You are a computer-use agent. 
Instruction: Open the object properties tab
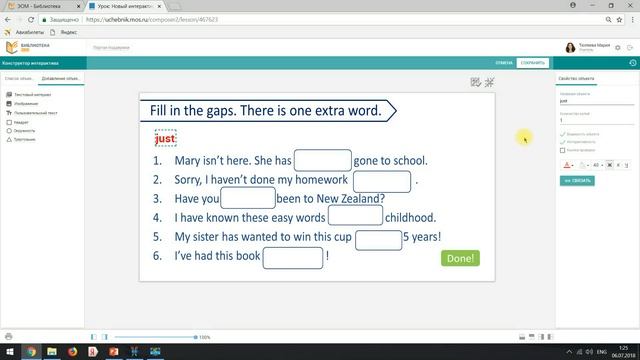(x=576, y=78)
